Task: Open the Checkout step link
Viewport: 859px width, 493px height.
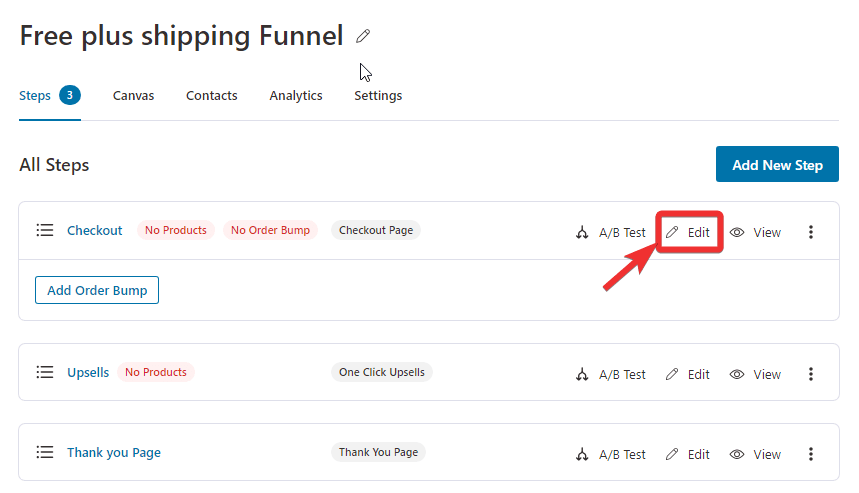Action: pyautogui.click(x=94, y=231)
